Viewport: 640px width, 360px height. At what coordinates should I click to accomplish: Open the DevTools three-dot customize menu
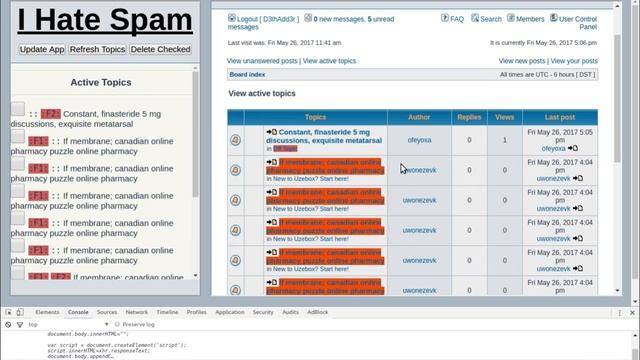pos(620,313)
